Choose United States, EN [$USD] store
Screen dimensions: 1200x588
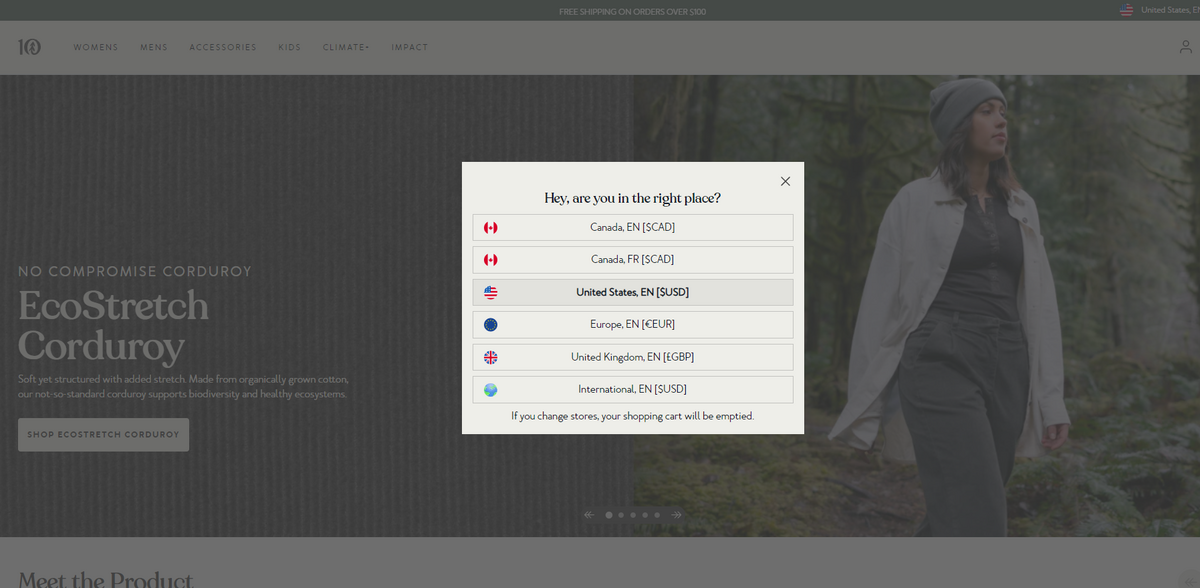633,292
